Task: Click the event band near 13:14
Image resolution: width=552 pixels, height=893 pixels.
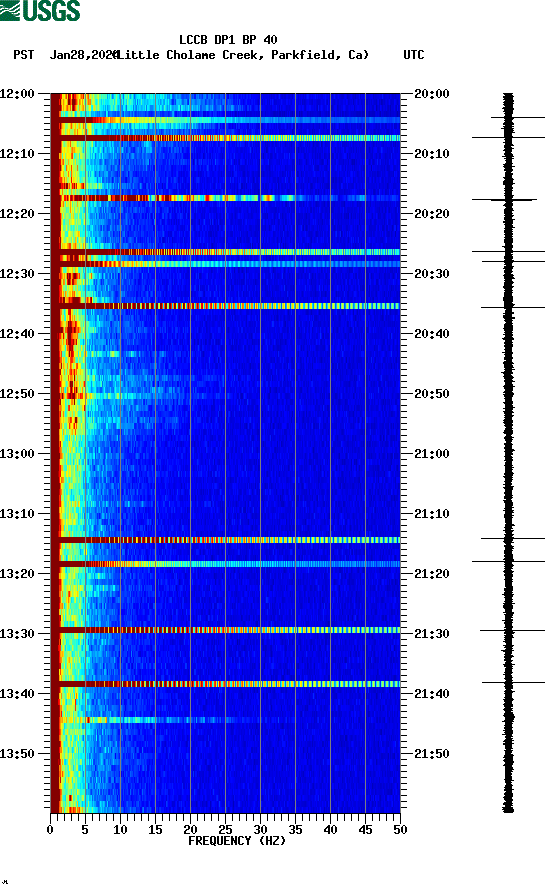Action: (226, 540)
